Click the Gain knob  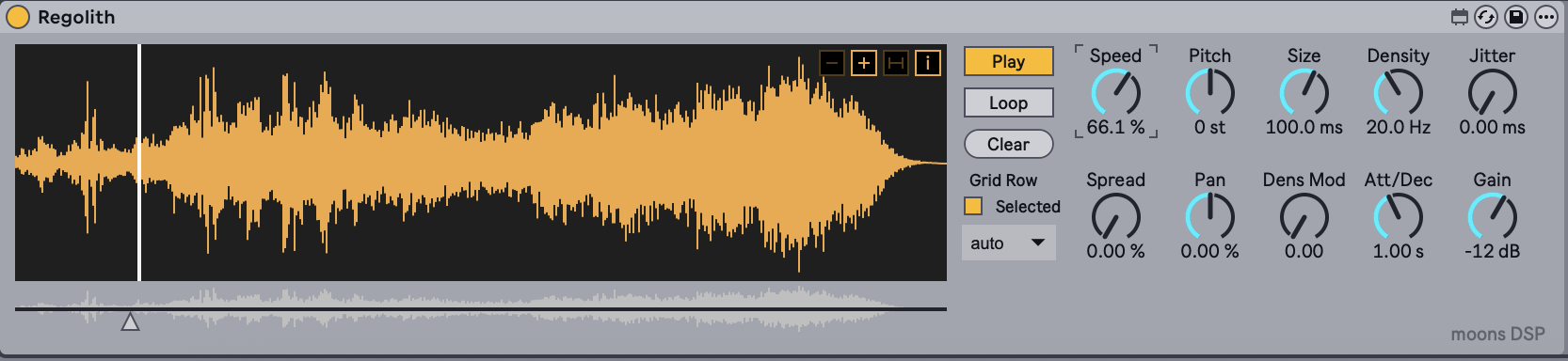click(x=1492, y=216)
